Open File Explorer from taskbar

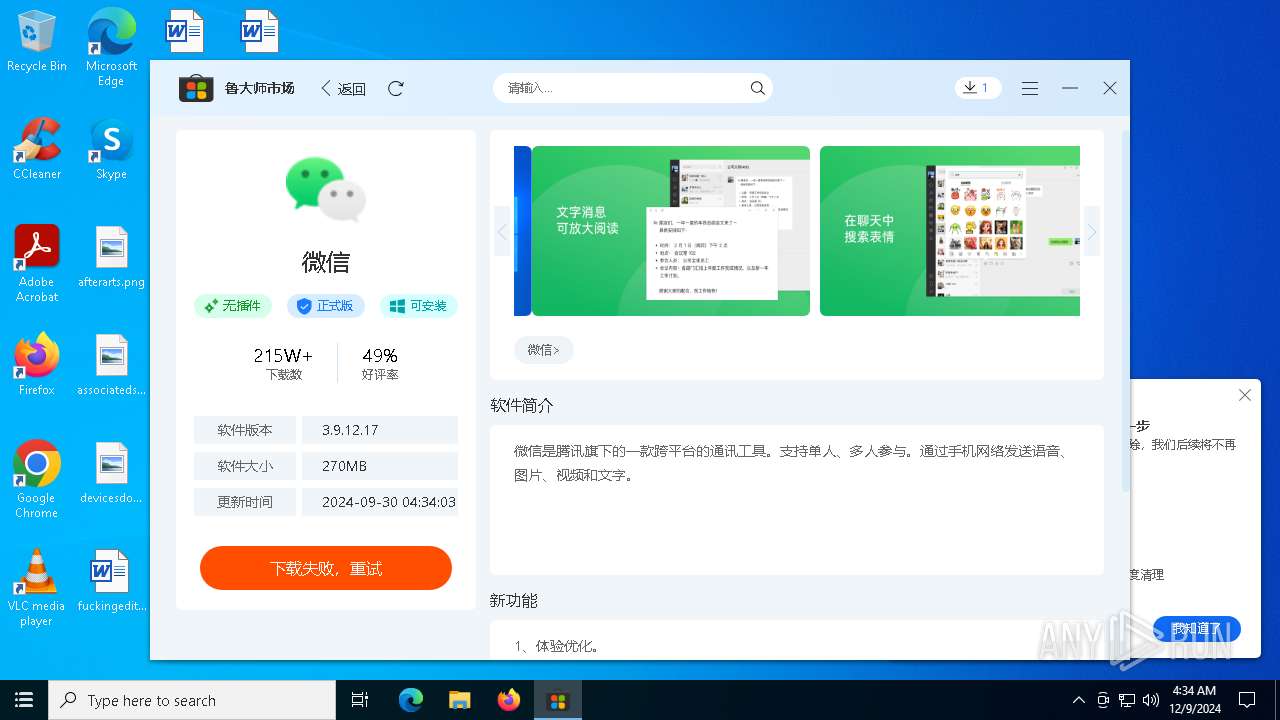(460, 700)
